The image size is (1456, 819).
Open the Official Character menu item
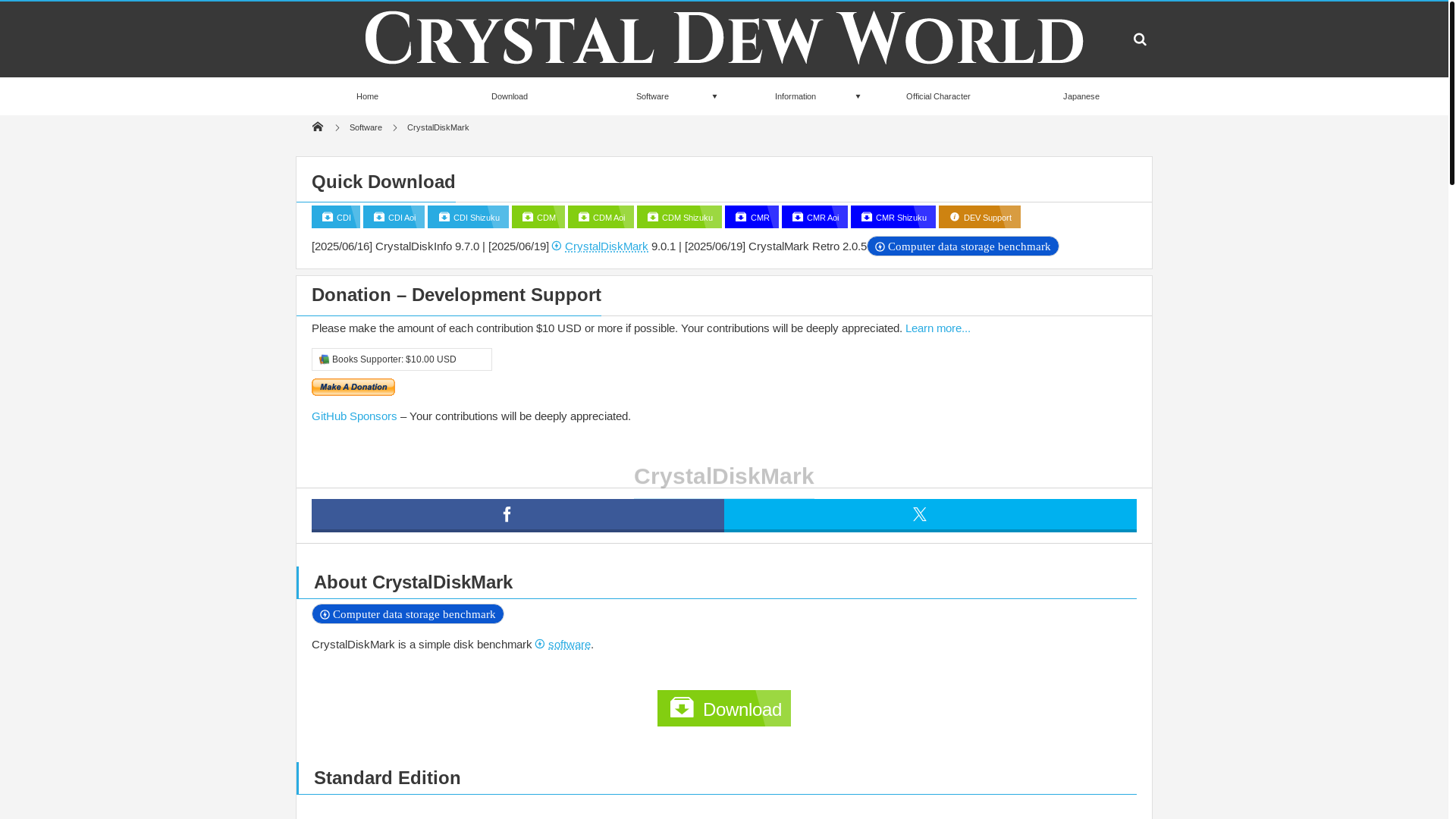[938, 96]
